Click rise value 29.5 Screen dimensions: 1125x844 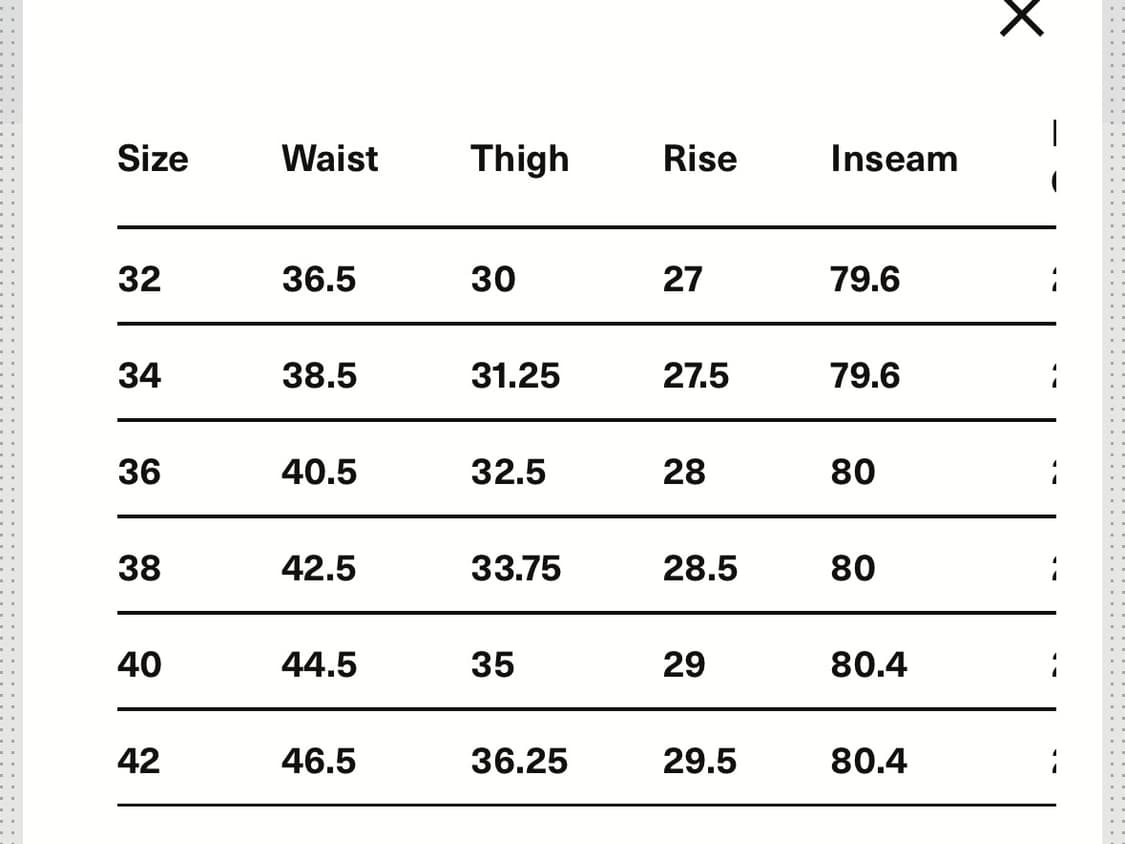(x=700, y=761)
